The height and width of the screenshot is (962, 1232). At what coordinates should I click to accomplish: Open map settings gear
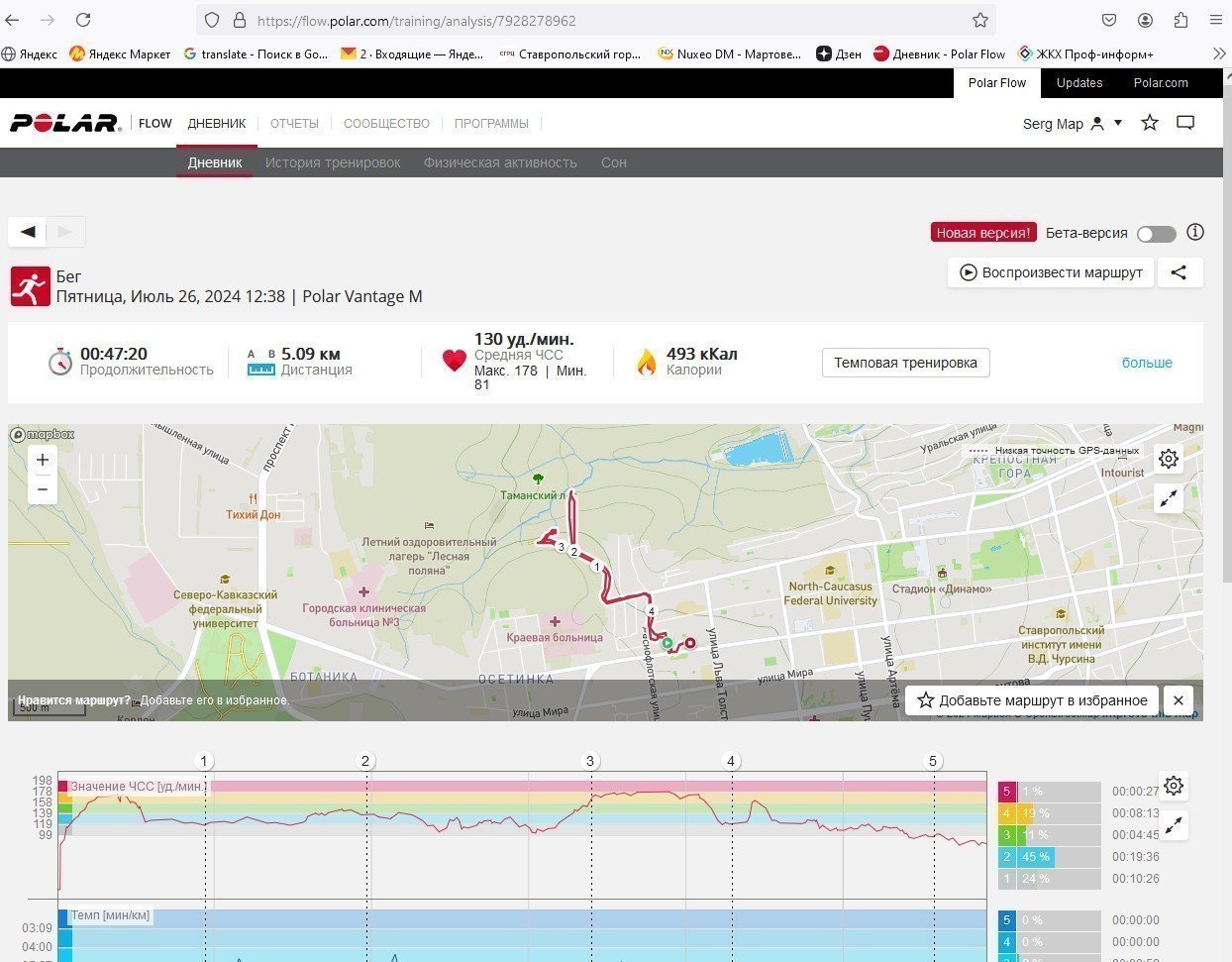[x=1169, y=459]
